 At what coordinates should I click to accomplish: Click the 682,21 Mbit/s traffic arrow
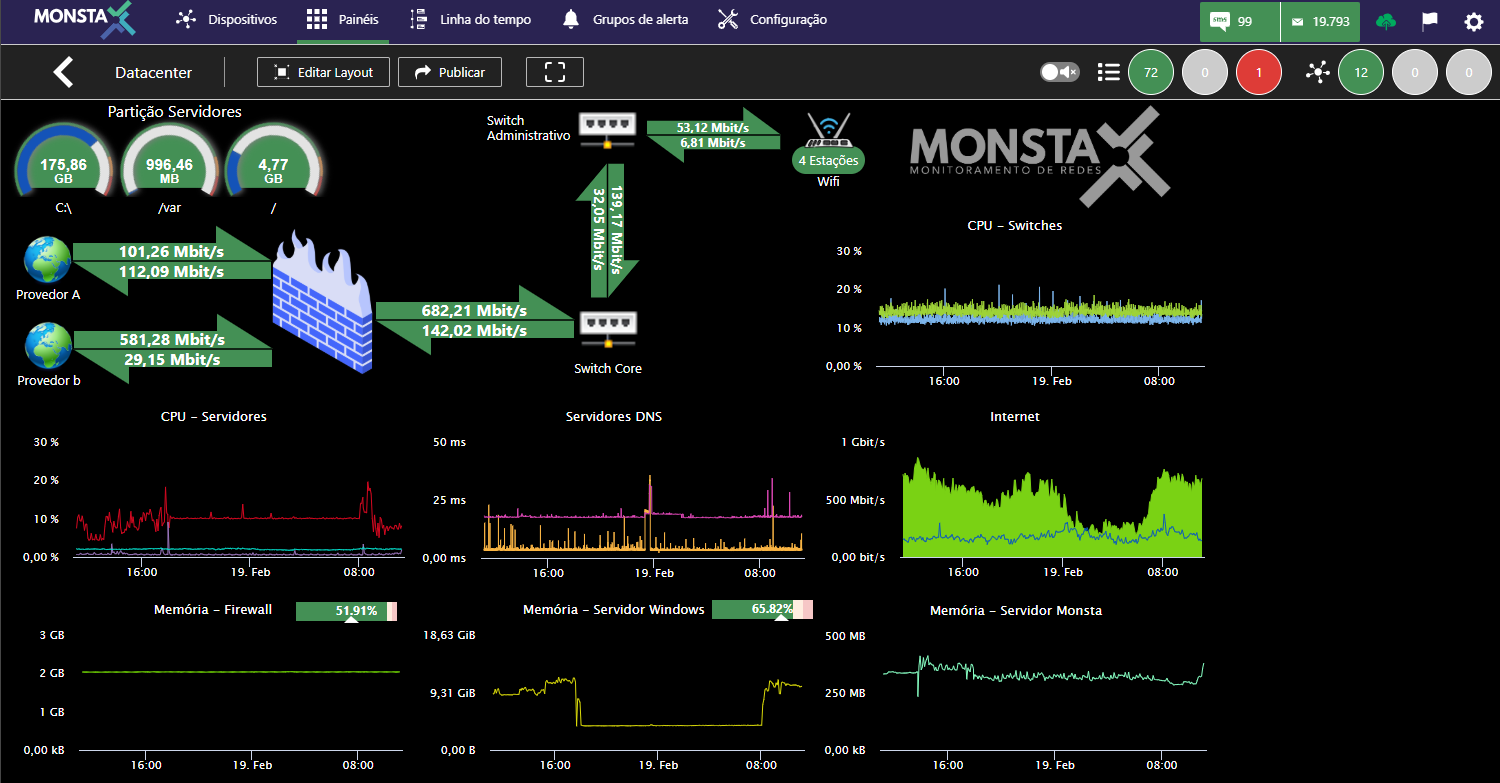click(x=475, y=310)
